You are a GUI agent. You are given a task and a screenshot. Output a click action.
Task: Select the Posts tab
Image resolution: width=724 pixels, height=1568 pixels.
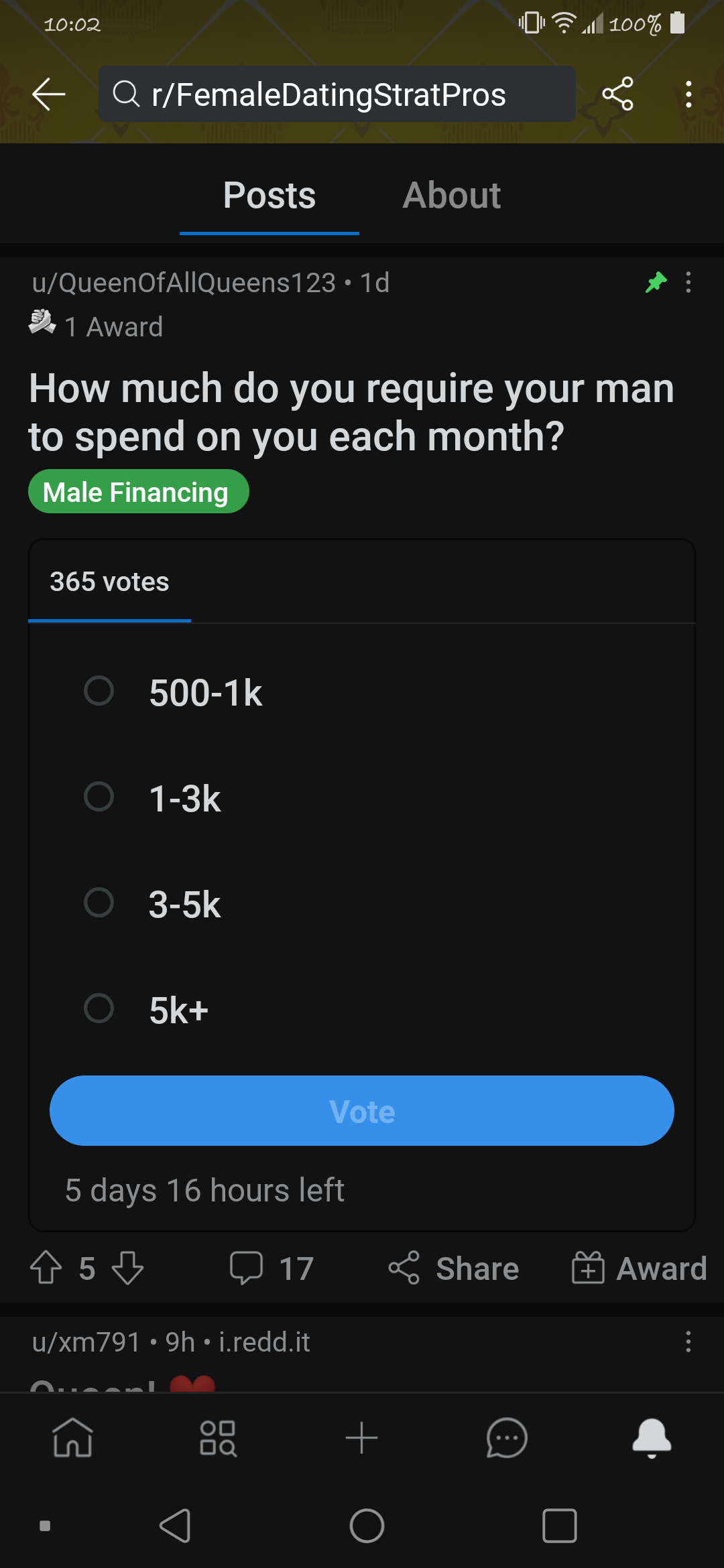click(x=269, y=196)
